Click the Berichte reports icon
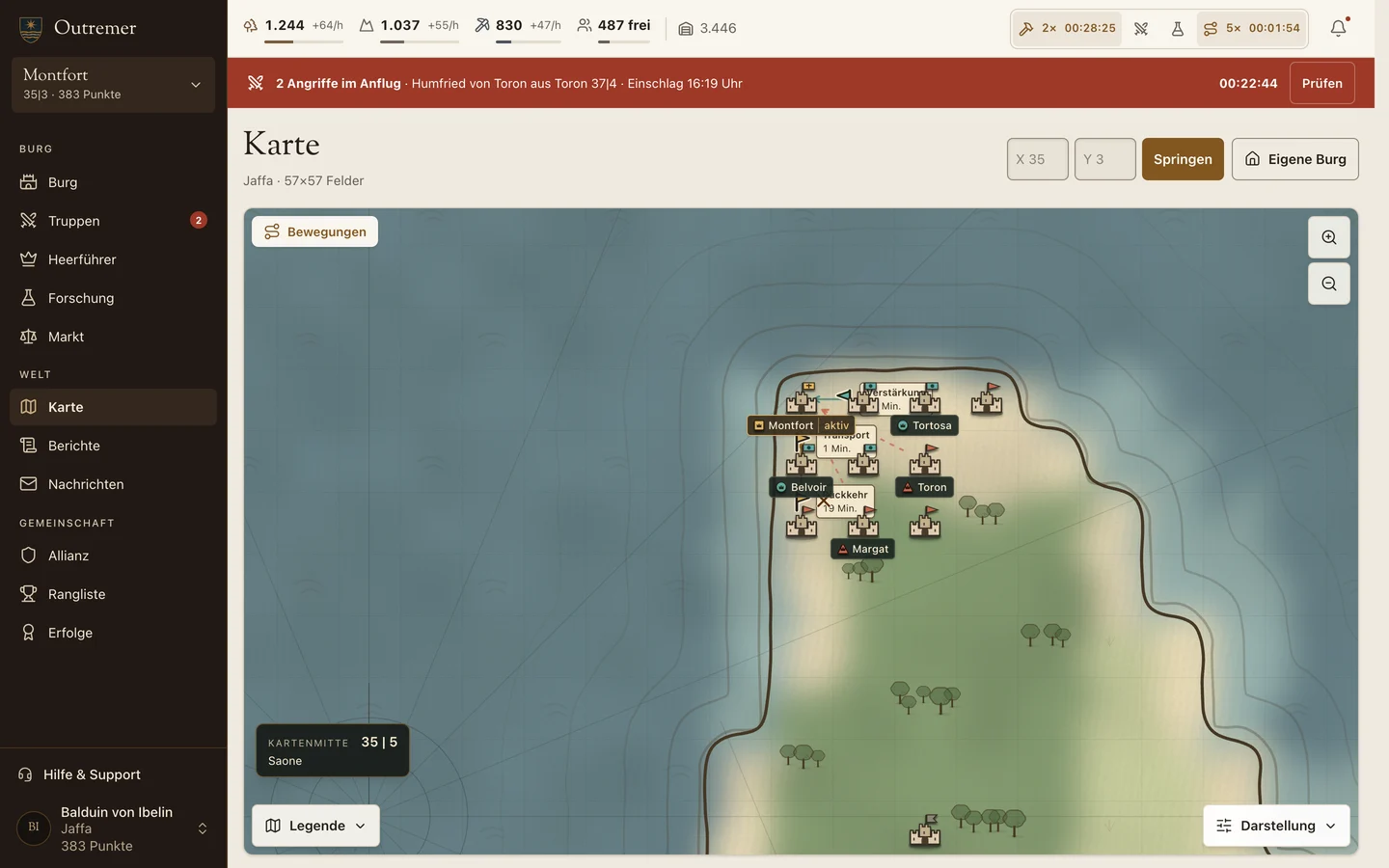The width and height of the screenshot is (1389, 868). click(x=28, y=446)
